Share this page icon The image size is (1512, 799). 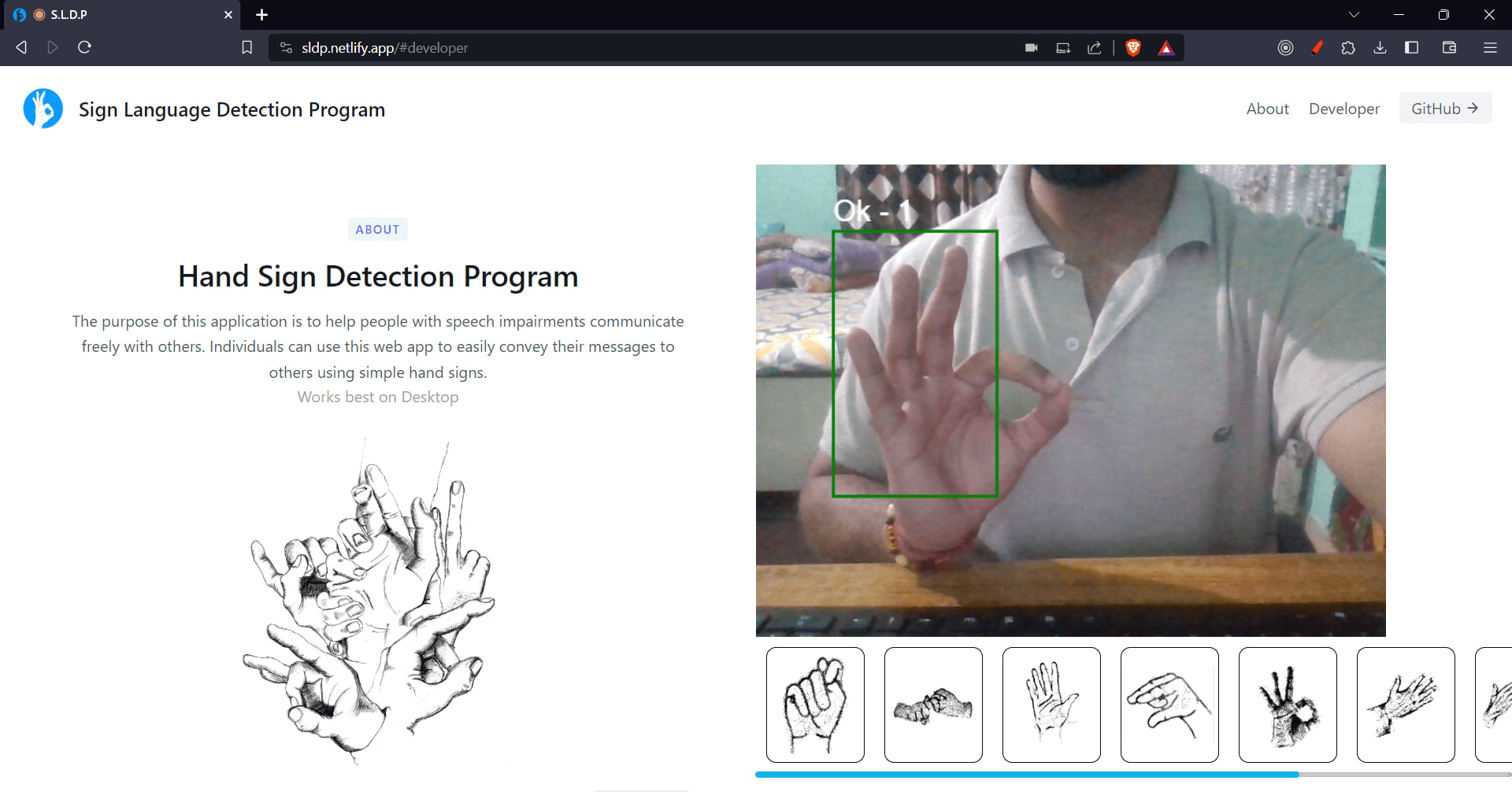pyautogui.click(x=1095, y=48)
